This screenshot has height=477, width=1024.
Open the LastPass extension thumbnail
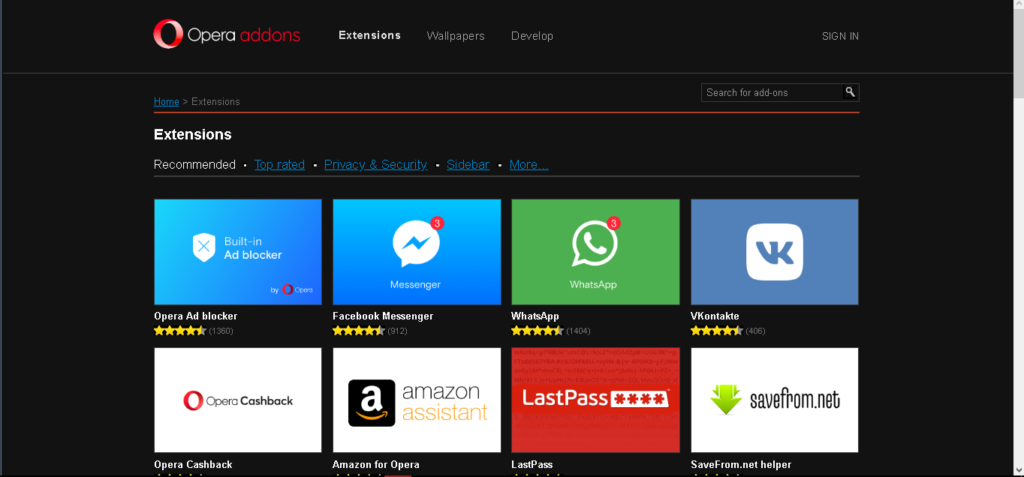click(x=596, y=400)
